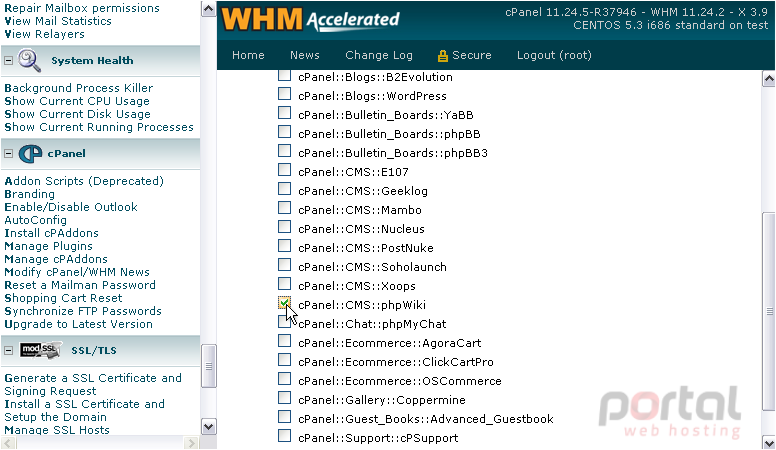Image resolution: width=776 pixels, height=450 pixels.
Task: Open Manage cPAddons link
Action: 56,259
